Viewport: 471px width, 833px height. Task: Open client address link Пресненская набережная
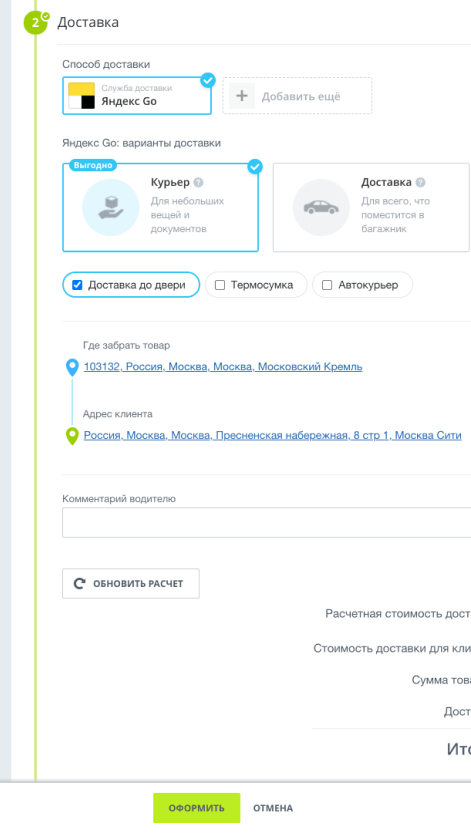click(272, 436)
